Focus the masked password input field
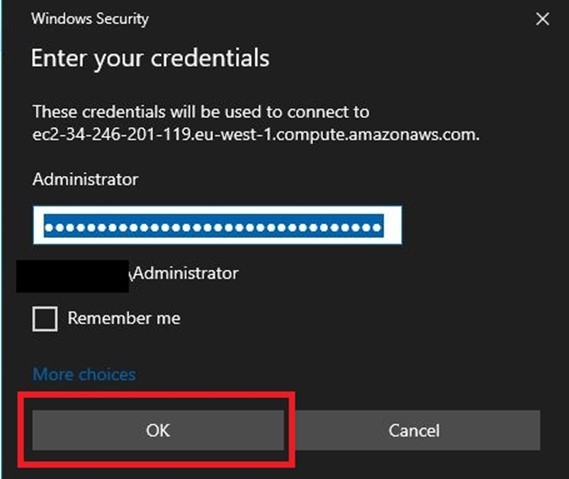 tap(217, 225)
